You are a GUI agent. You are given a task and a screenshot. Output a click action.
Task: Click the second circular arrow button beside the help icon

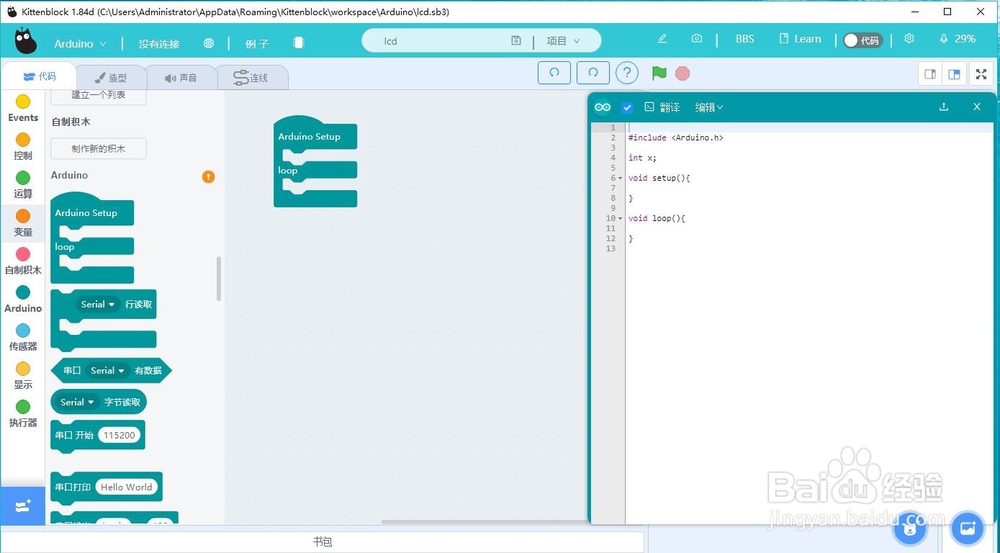(592, 73)
